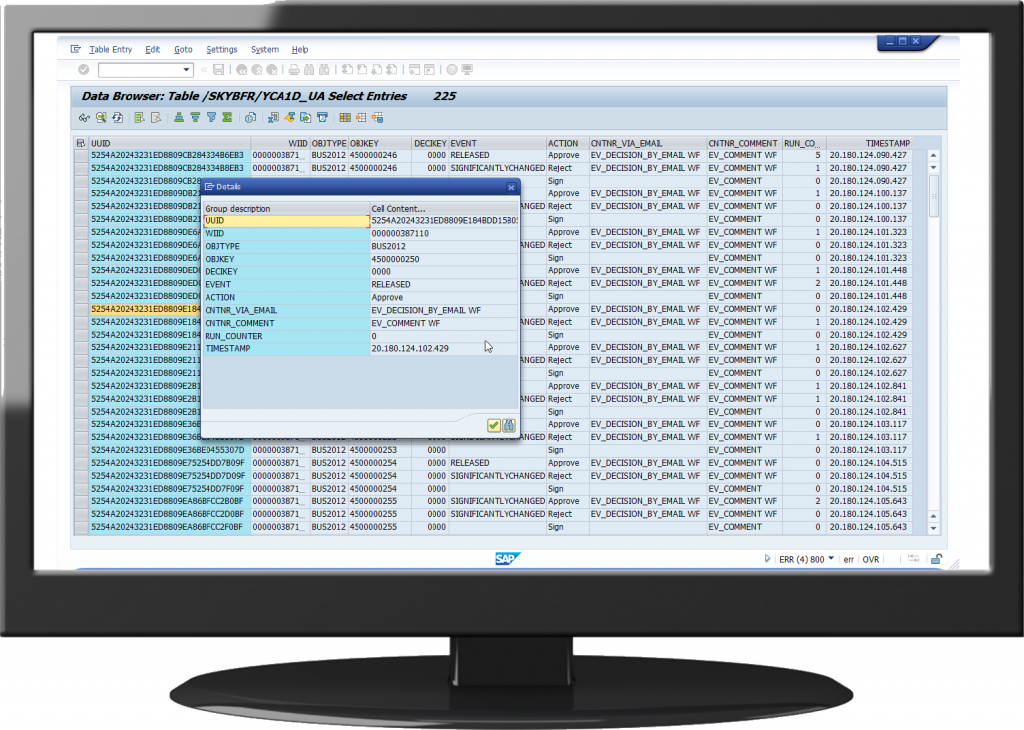Select the row marker for 4500000254 RELEASED row
Screen dimensions: 1024x730
pyautogui.click(x=82, y=463)
